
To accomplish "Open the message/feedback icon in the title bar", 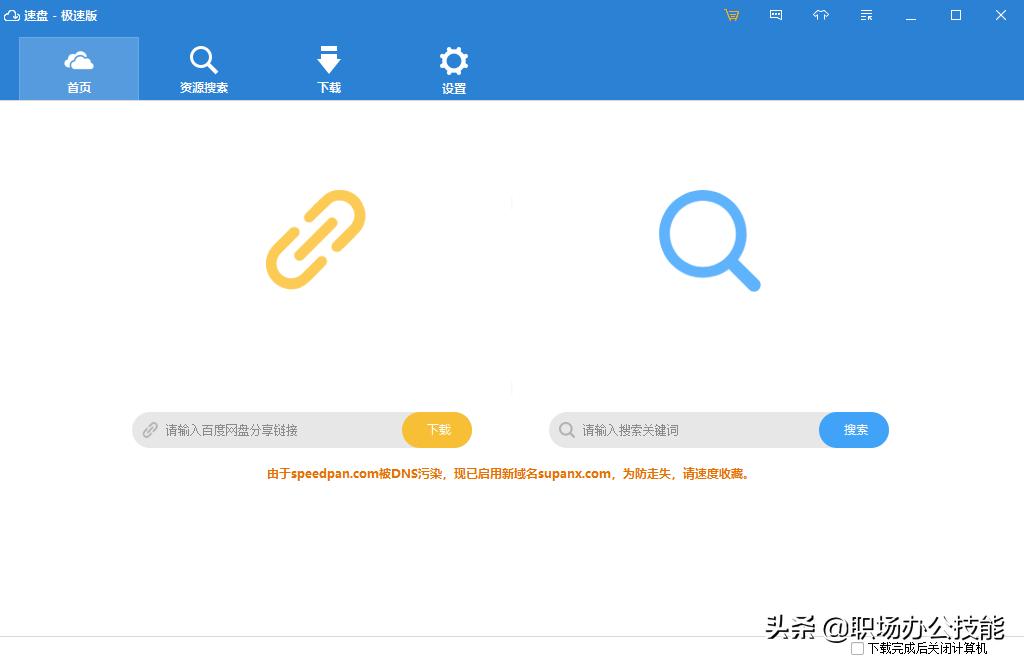I will [775, 15].
